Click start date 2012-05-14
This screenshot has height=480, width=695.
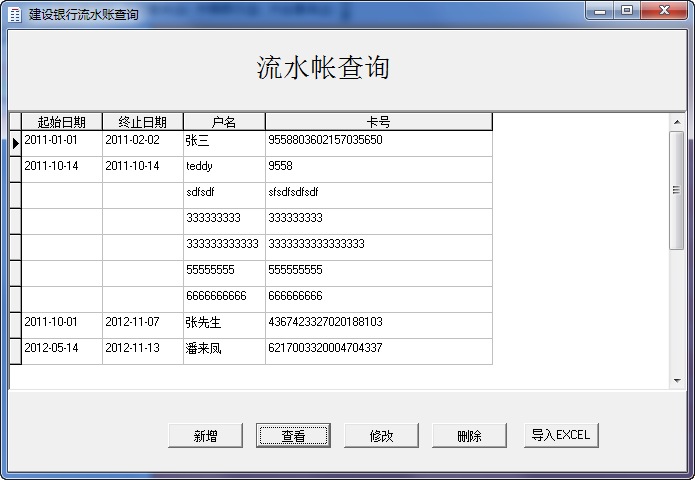click(62, 351)
